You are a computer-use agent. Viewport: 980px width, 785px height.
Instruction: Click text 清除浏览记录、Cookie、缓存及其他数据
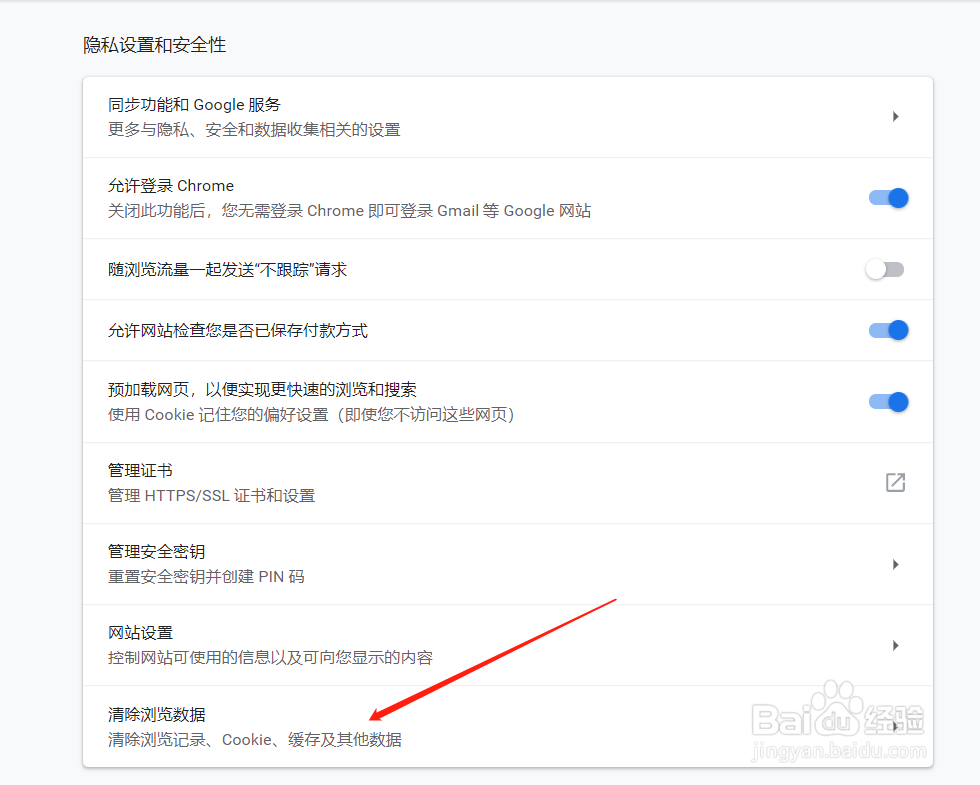point(254,739)
